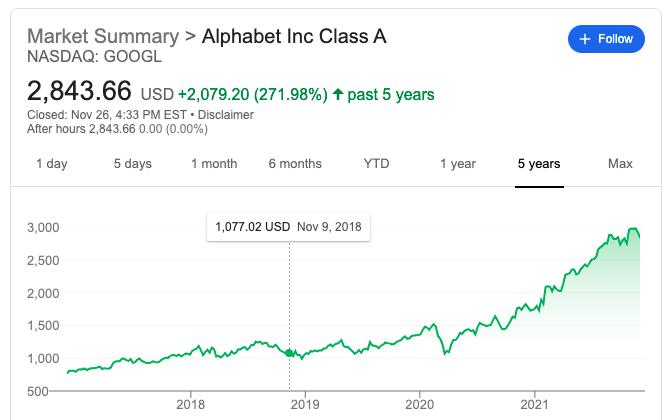Click the 3,000 label on y-axis
The image size is (670, 420).
tap(42, 228)
